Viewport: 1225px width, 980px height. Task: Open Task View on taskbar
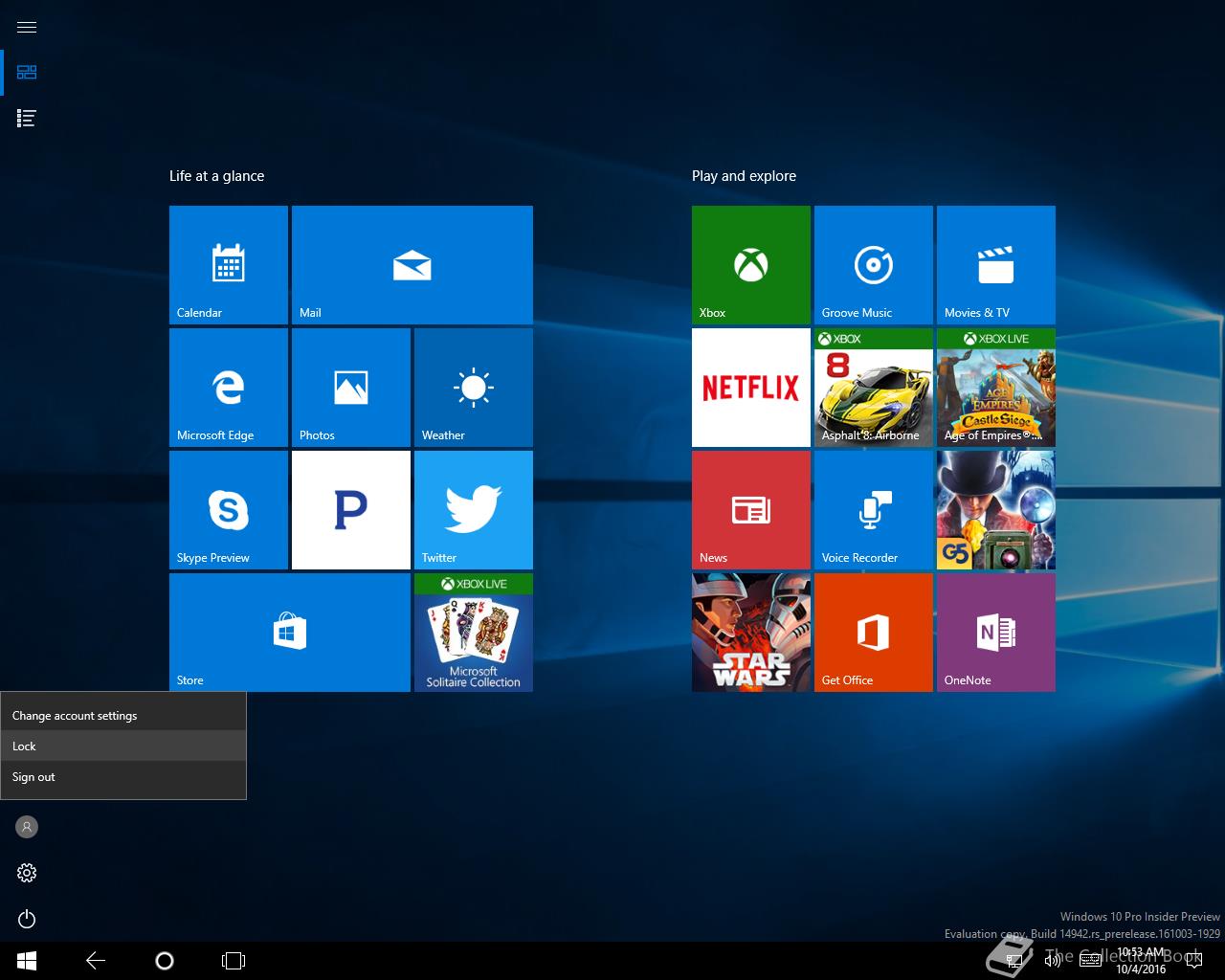[x=234, y=961]
